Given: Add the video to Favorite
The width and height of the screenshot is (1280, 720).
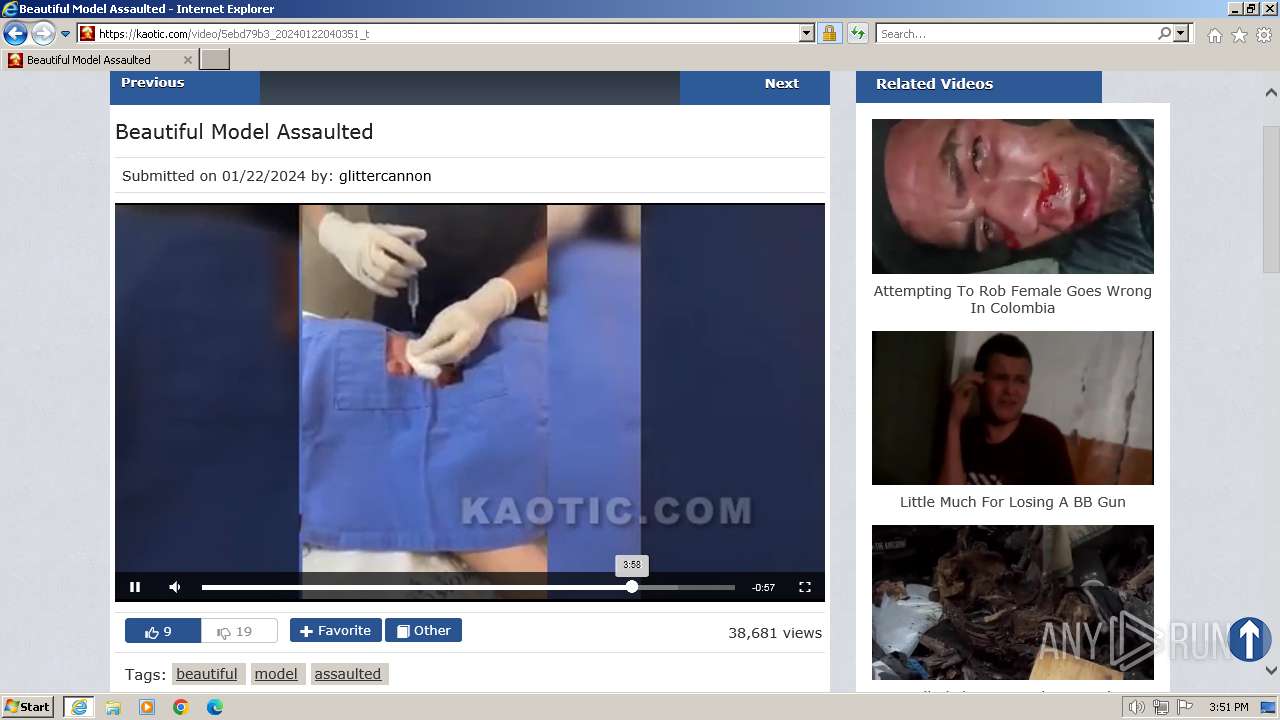Looking at the screenshot, I should click(x=336, y=630).
